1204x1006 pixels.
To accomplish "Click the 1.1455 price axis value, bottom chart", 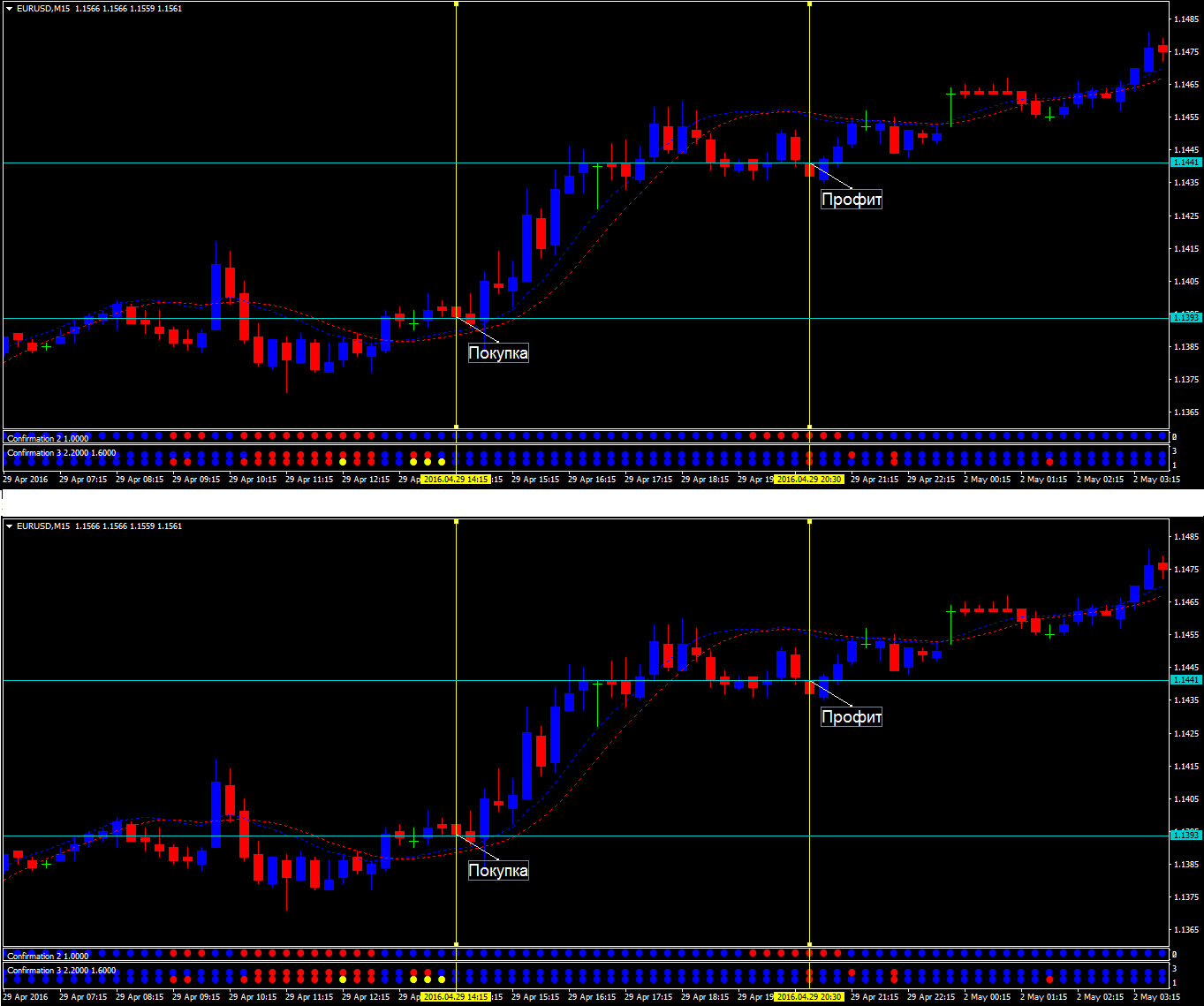I will (1186, 635).
